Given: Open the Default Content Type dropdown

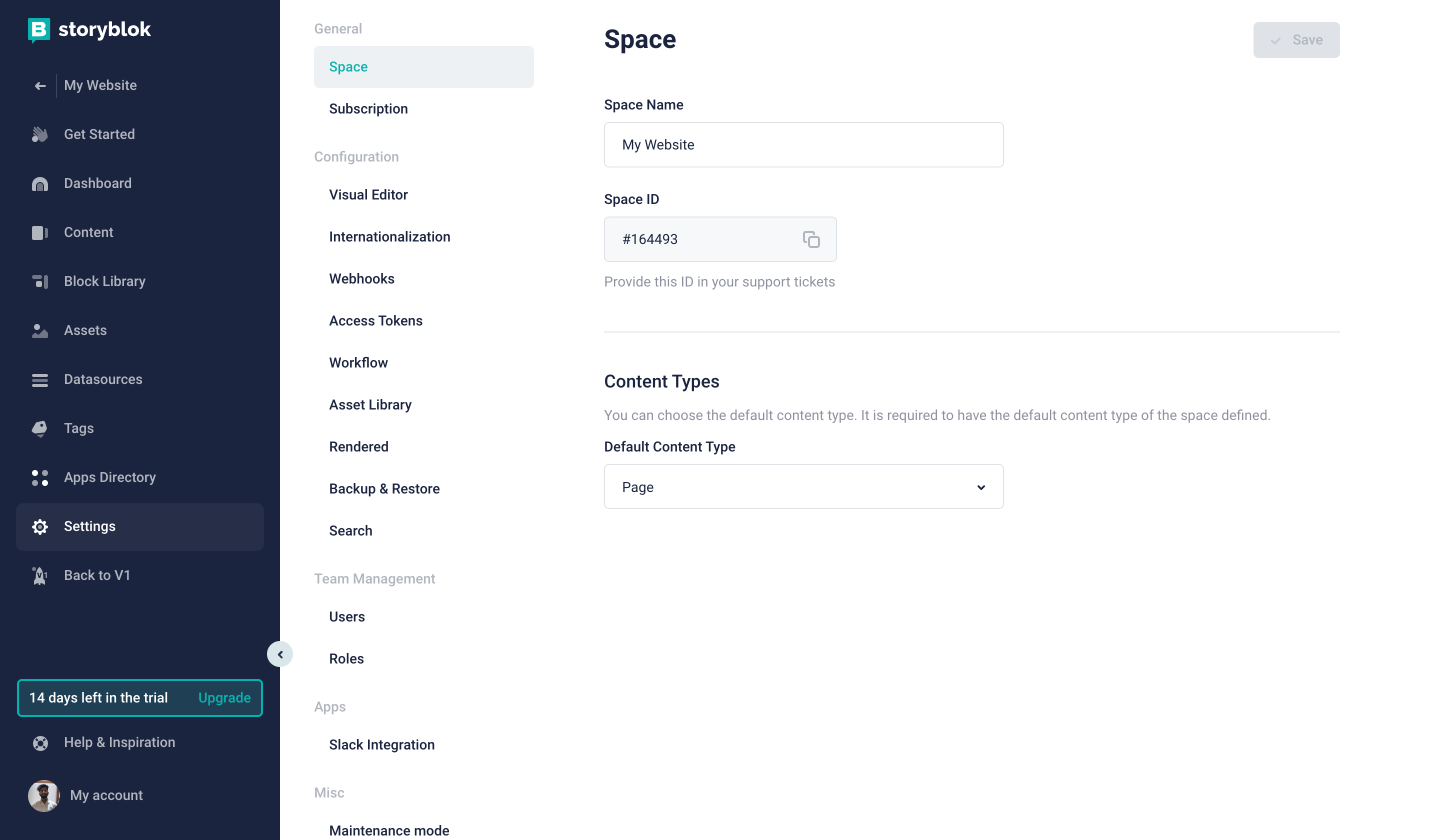Looking at the screenshot, I should pyautogui.click(x=803, y=487).
